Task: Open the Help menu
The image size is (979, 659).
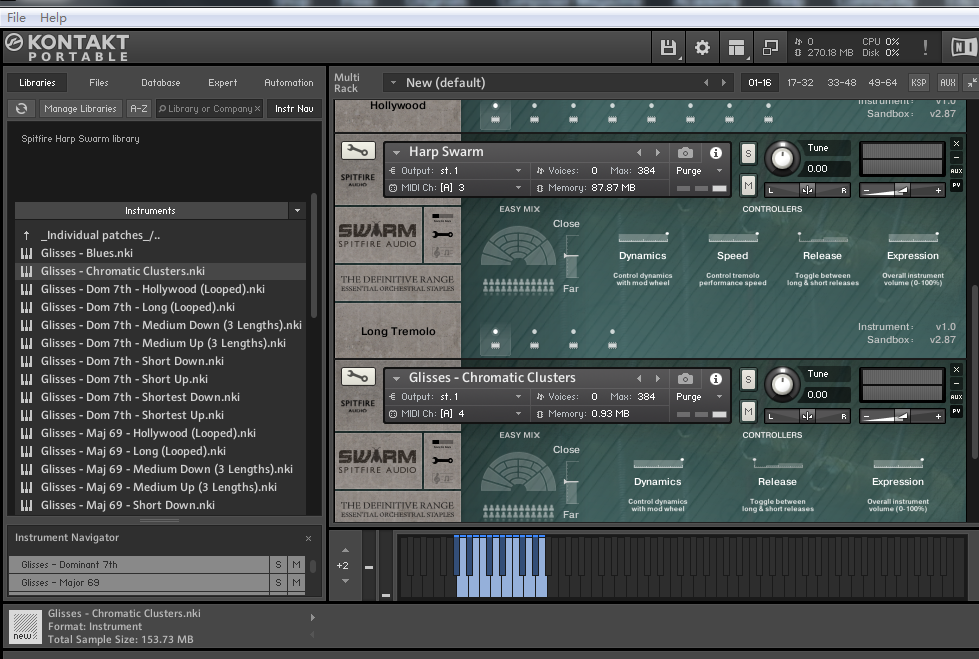Action: [x=53, y=17]
